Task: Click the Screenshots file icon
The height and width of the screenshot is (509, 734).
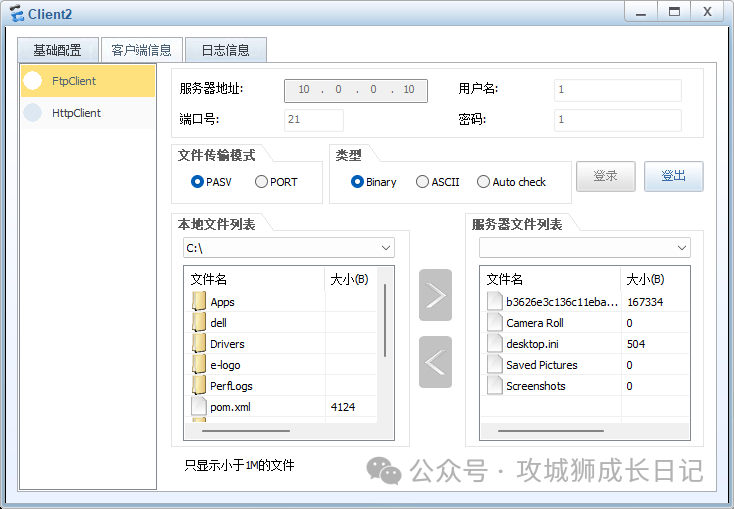Action: pyautogui.click(x=495, y=386)
